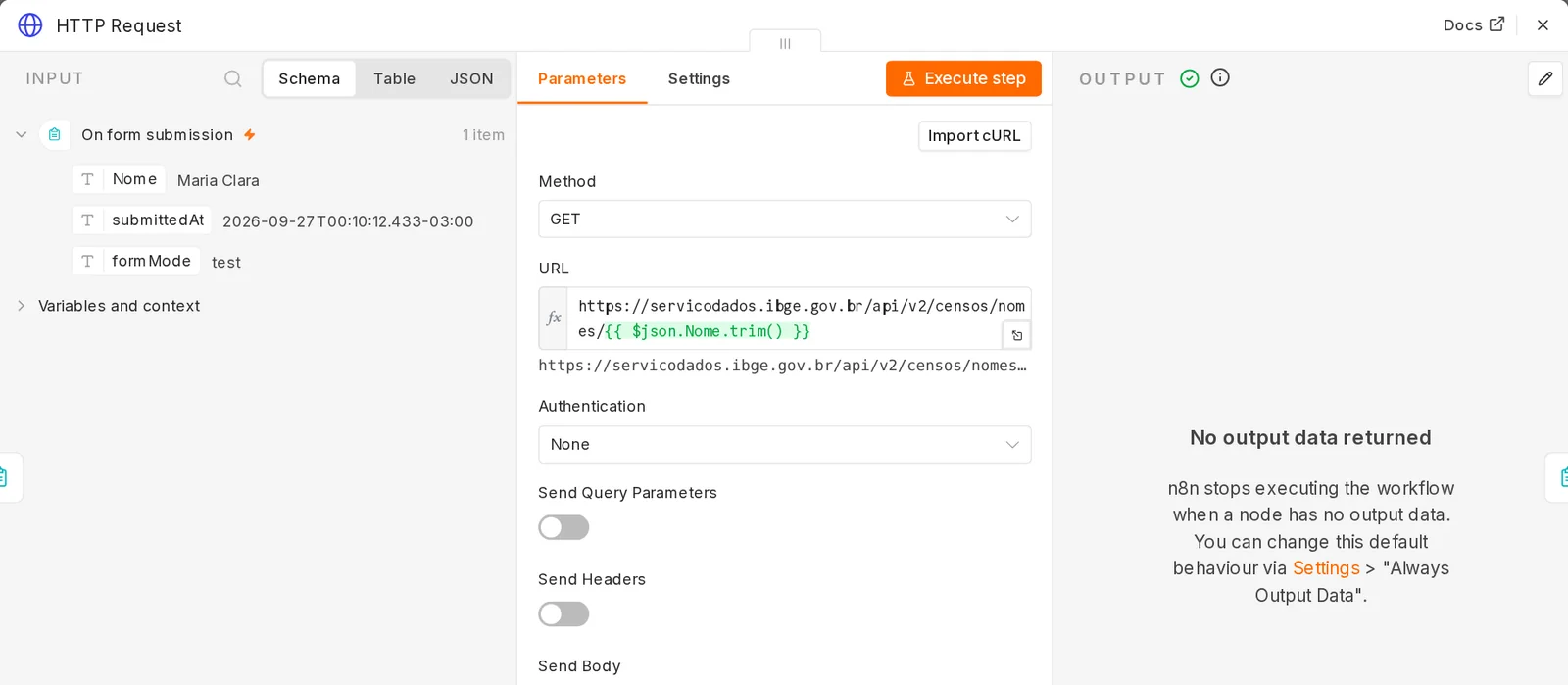Click into the URL expression field
The width and height of the screenshot is (1568, 685).
tap(798, 318)
